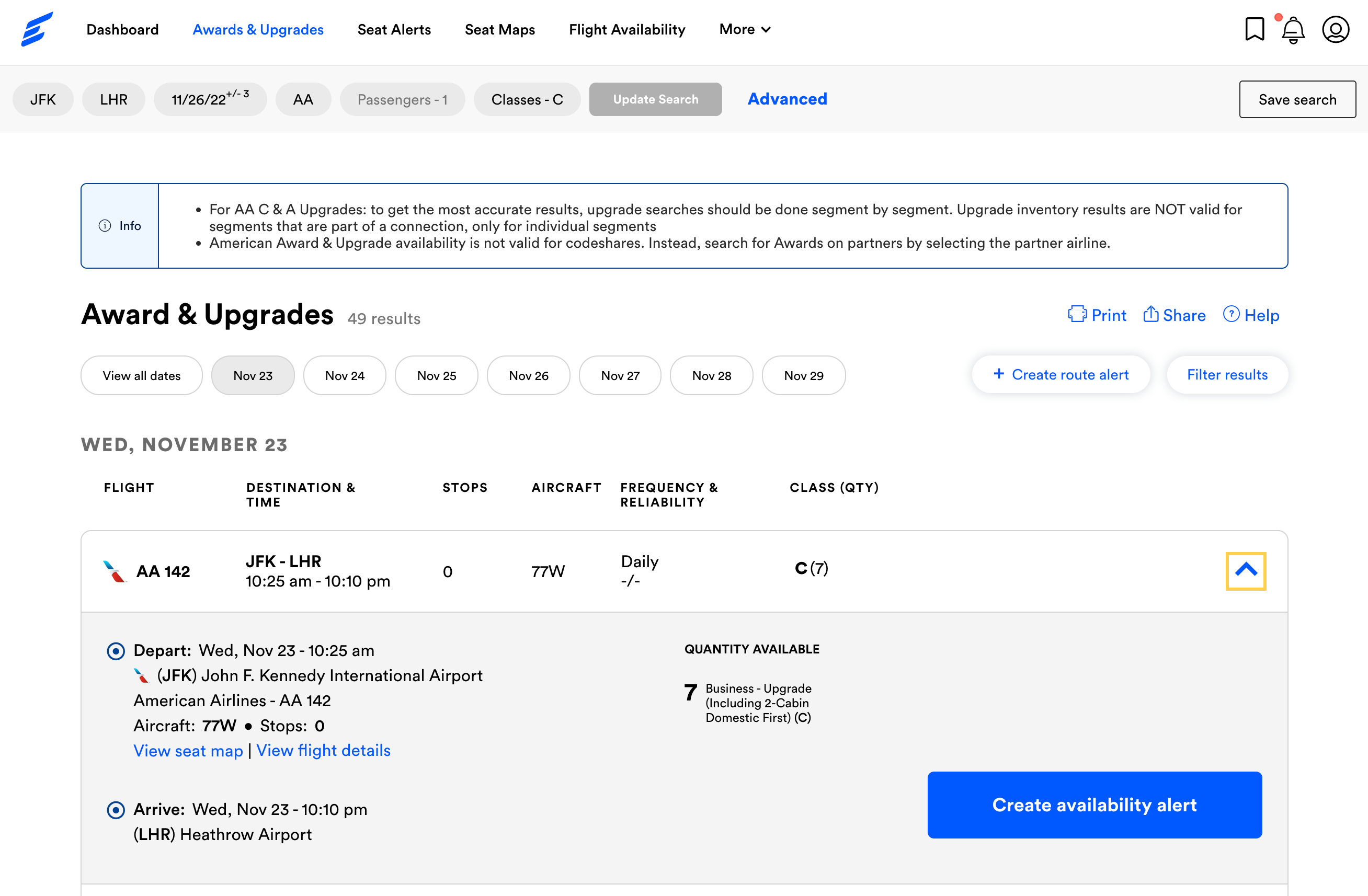Click the Print icon above results
Viewport: 1368px width, 896px height.
click(1078, 315)
